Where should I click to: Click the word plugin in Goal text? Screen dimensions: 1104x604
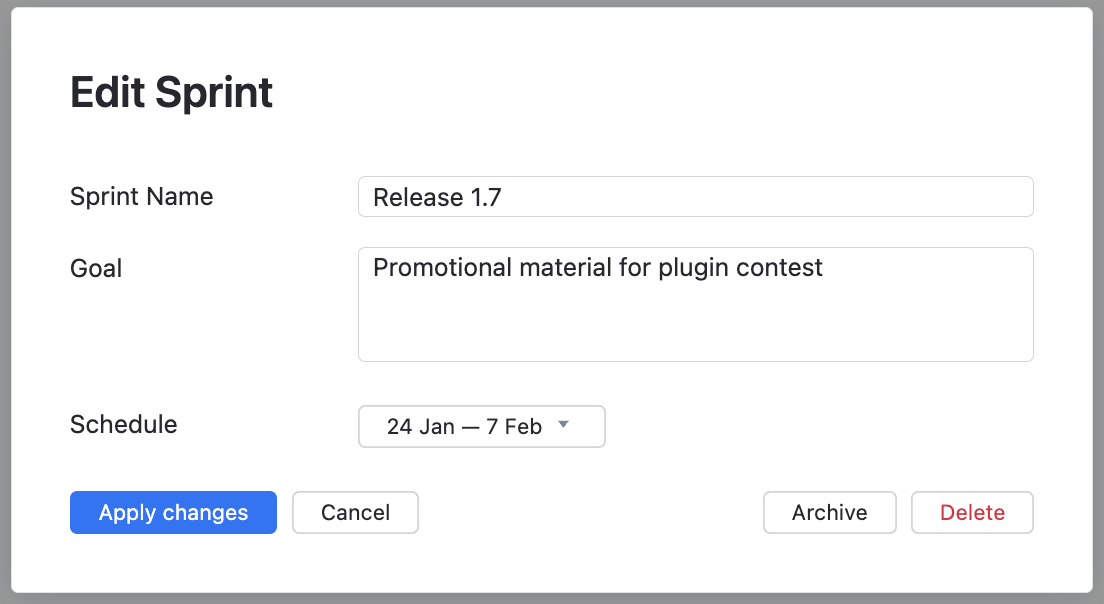pos(693,268)
